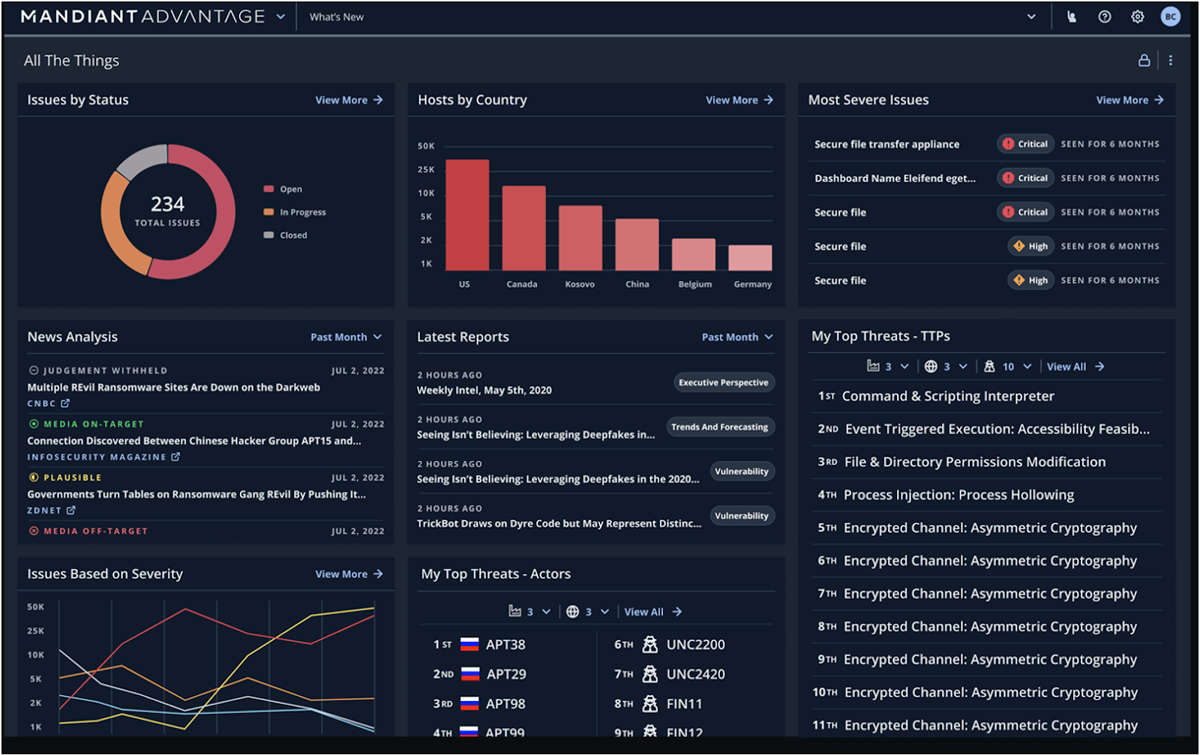Click the Help question mark icon
Screen dimensions: 1200x755
pyautogui.click(x=1103, y=16)
